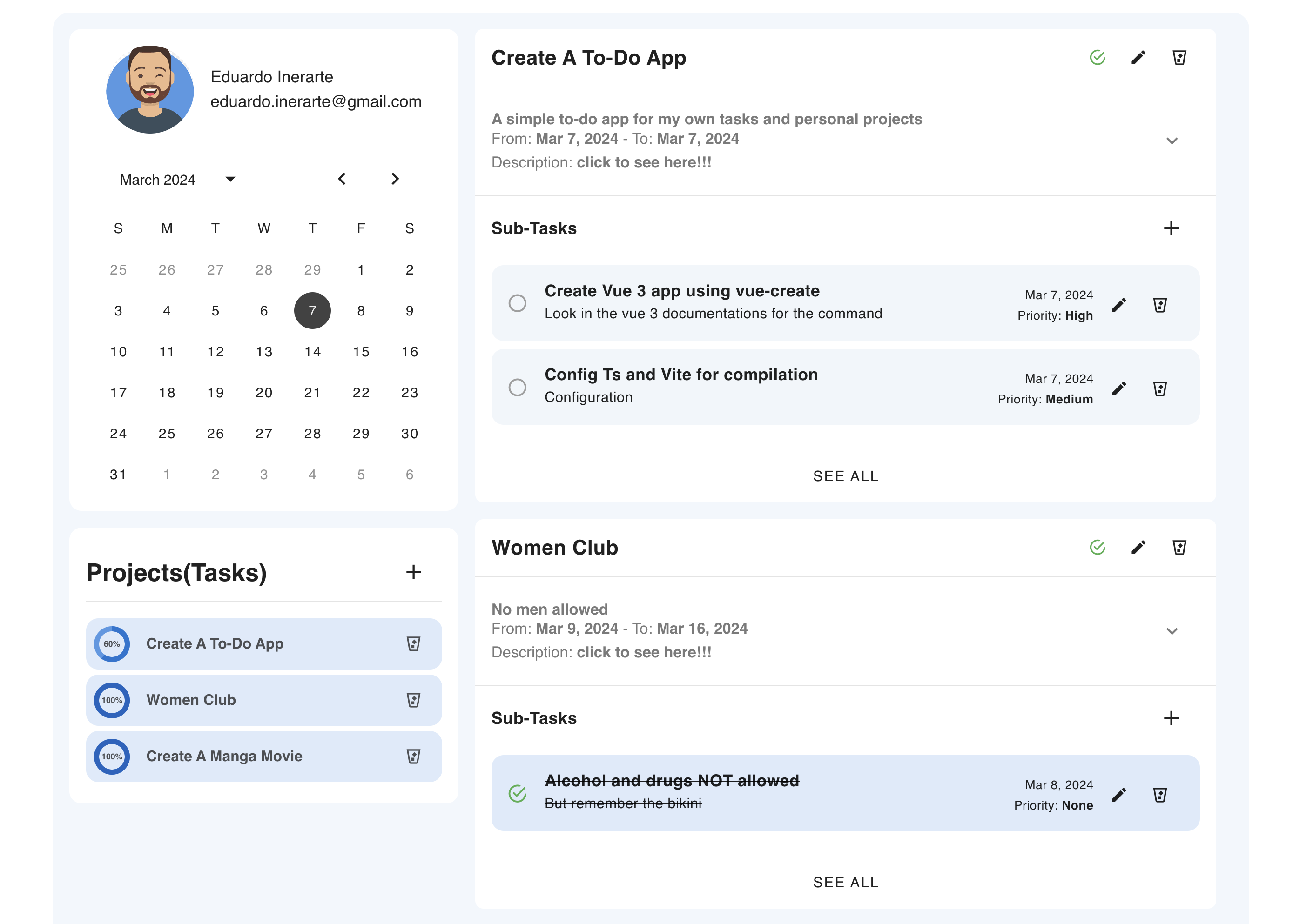Viewport: 1293px width, 924px height.
Task: Select Women Club in the projects list
Action: click(x=191, y=700)
